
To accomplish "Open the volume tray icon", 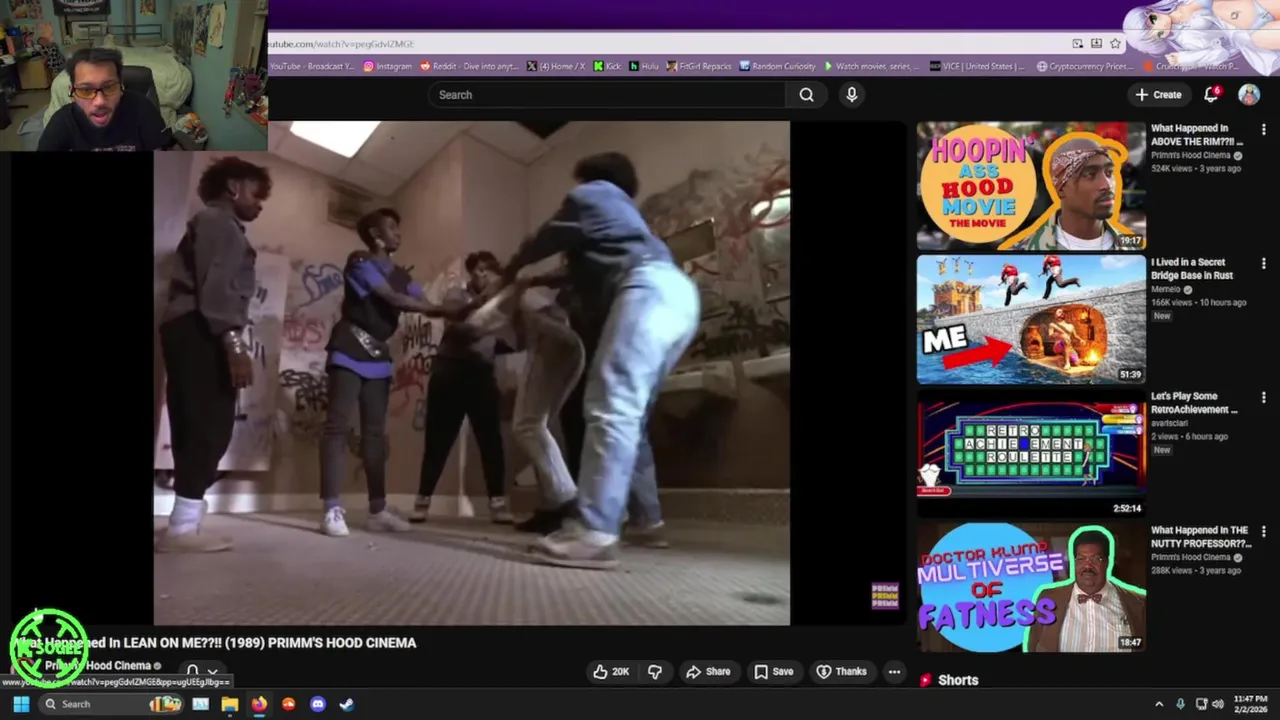I will coord(1220,704).
